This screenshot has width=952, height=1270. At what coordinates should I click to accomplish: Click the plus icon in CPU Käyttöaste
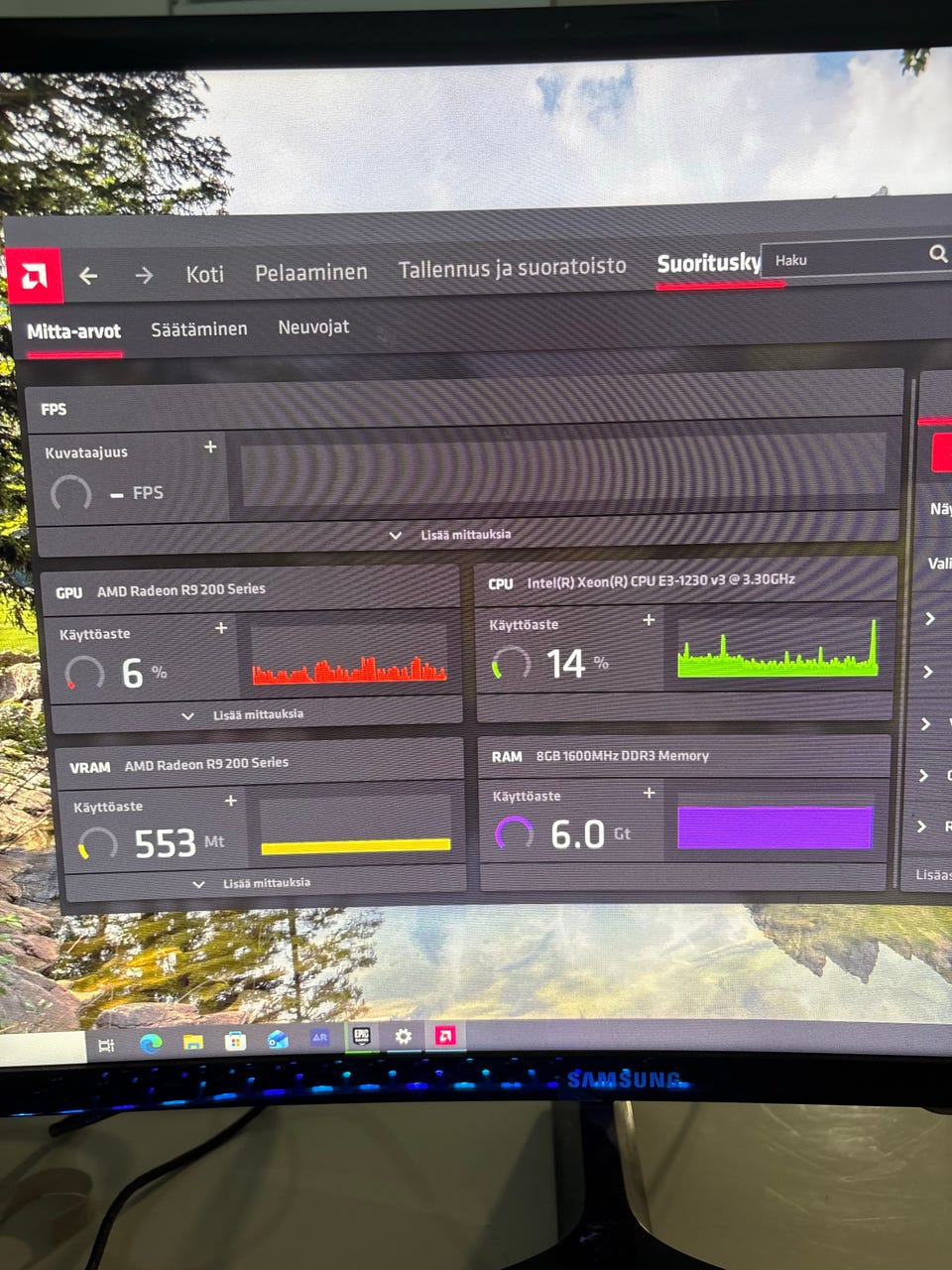pos(649,620)
